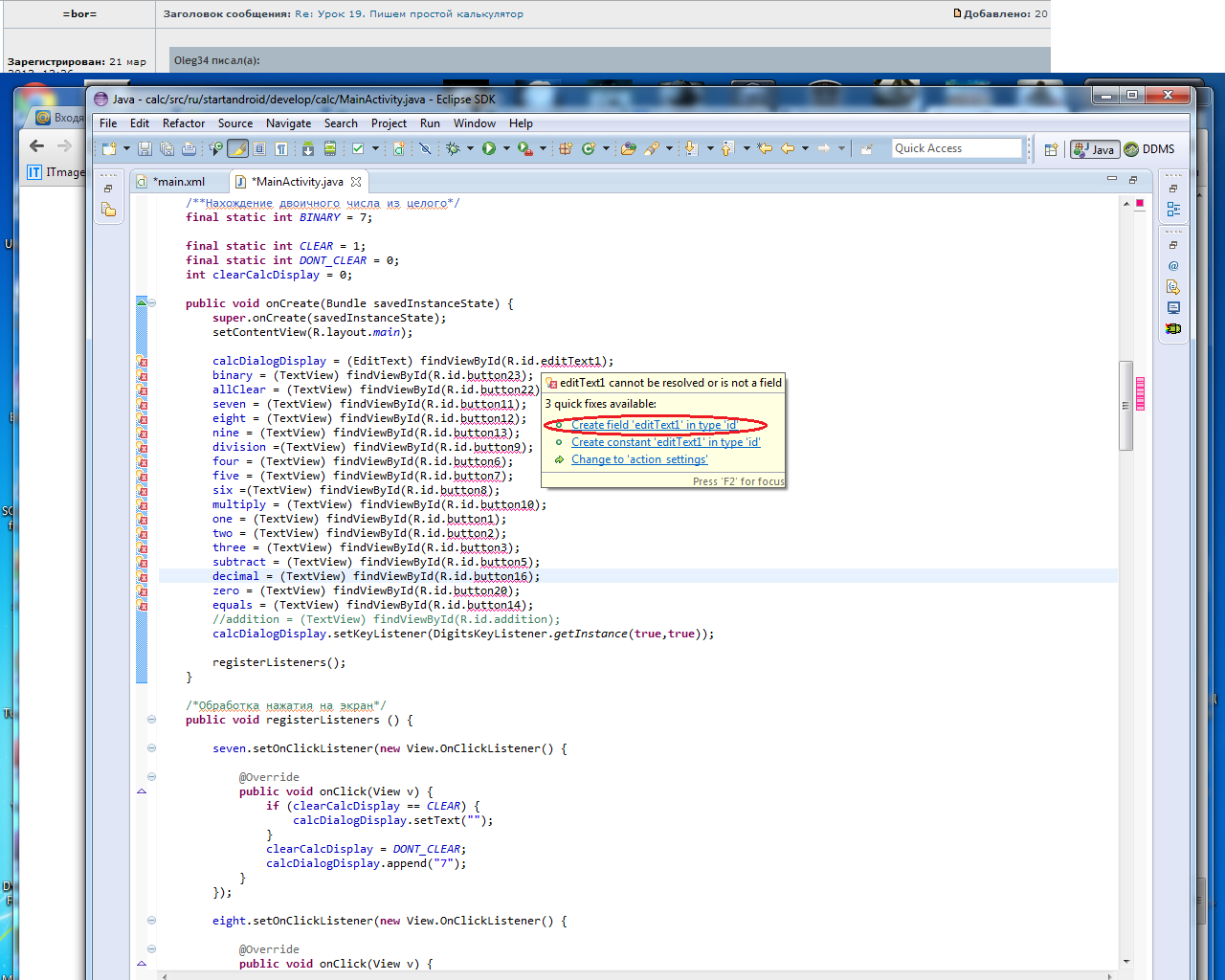Click the New Android XML file icon
The image size is (1225, 980).
pyautogui.click(x=397, y=148)
